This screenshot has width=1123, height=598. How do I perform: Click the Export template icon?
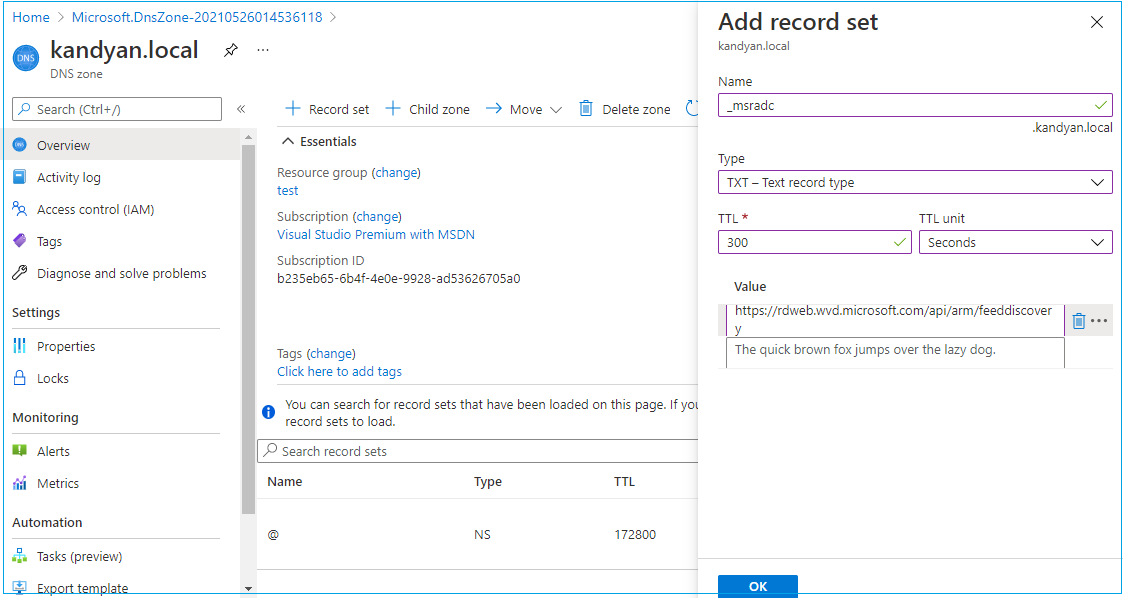(20, 588)
